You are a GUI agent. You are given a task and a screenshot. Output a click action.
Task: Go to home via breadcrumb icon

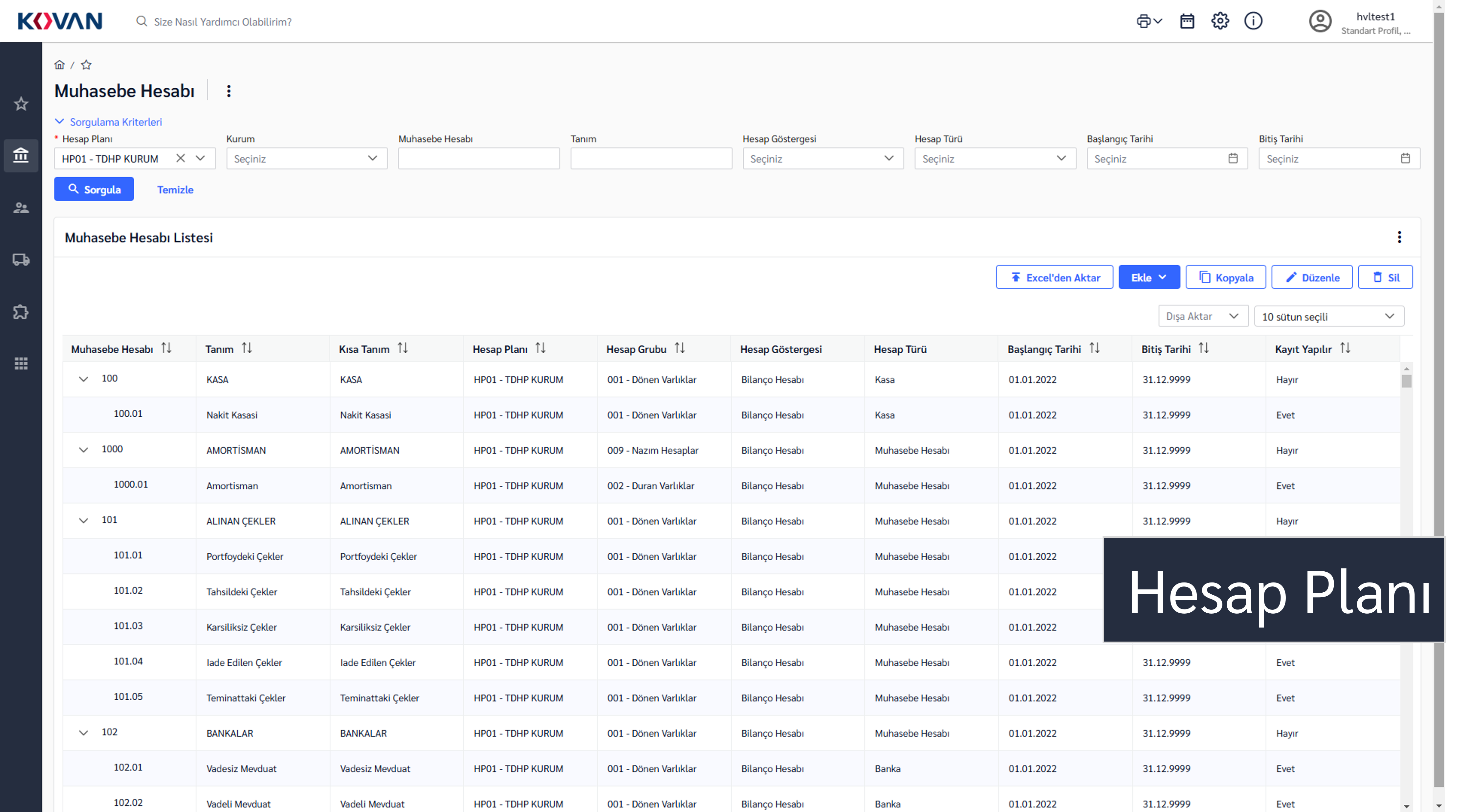click(x=59, y=64)
